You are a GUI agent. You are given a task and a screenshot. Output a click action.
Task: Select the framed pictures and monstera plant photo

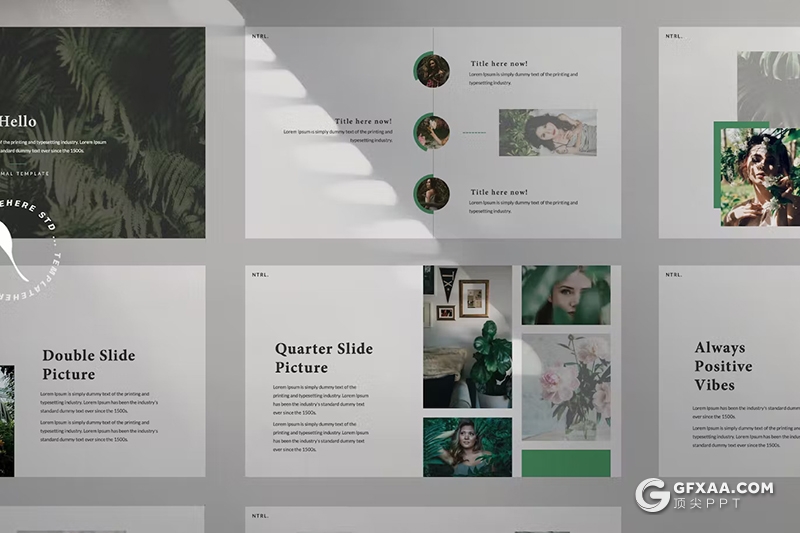pos(467,336)
